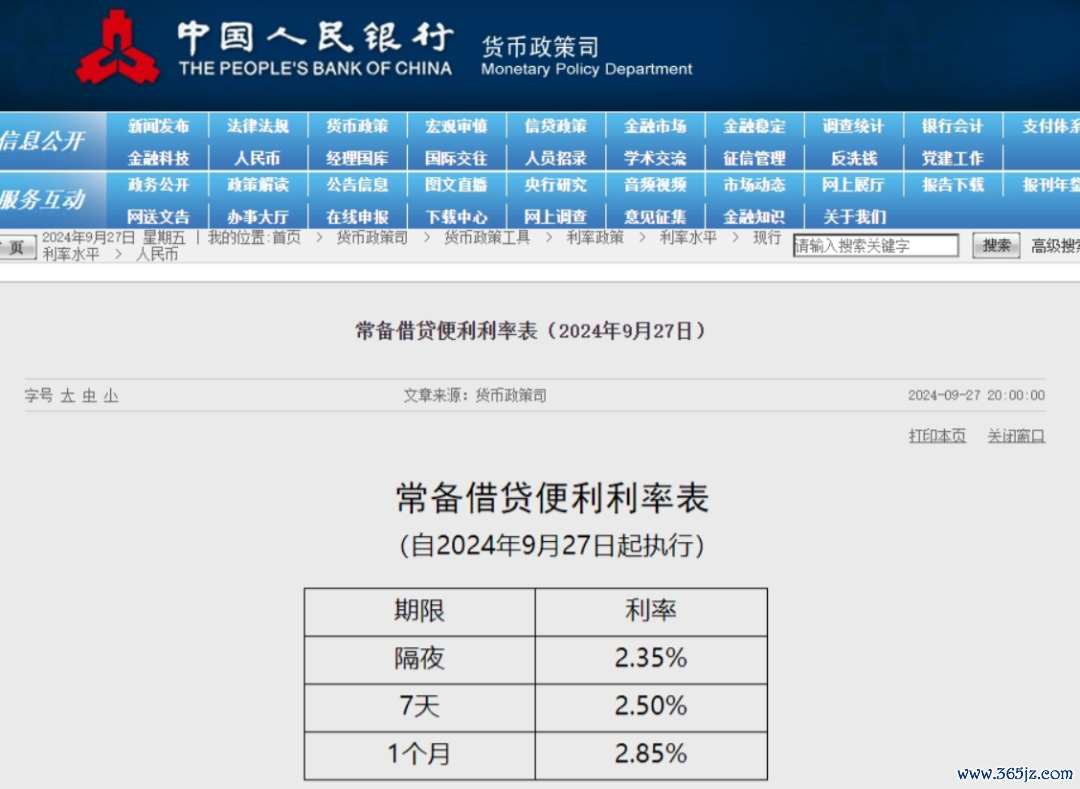Click the 关闭窗口 close window link
Viewport: 1080px width, 789px height.
click(x=1016, y=436)
